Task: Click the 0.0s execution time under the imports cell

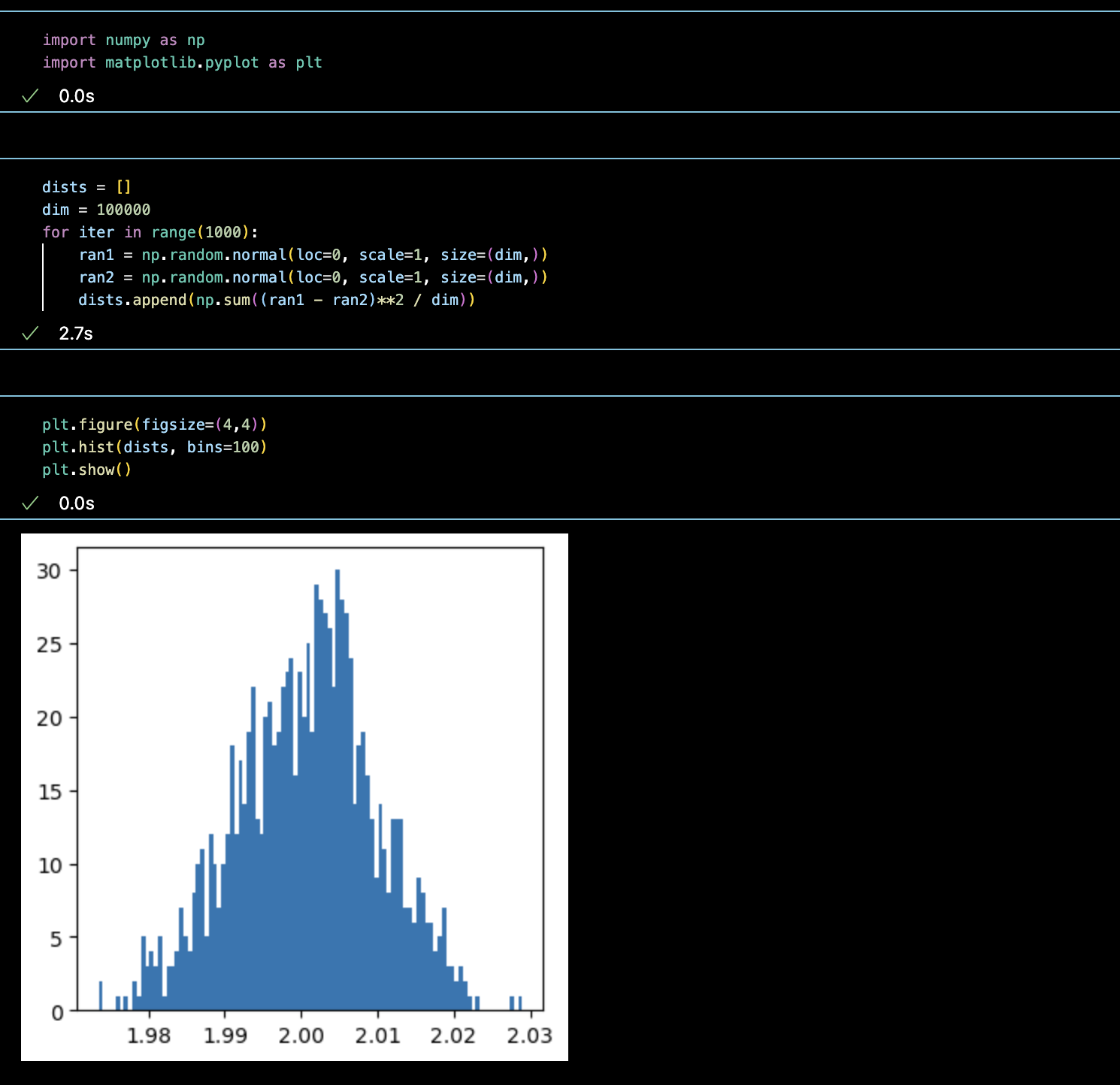Action: pyautogui.click(x=77, y=96)
